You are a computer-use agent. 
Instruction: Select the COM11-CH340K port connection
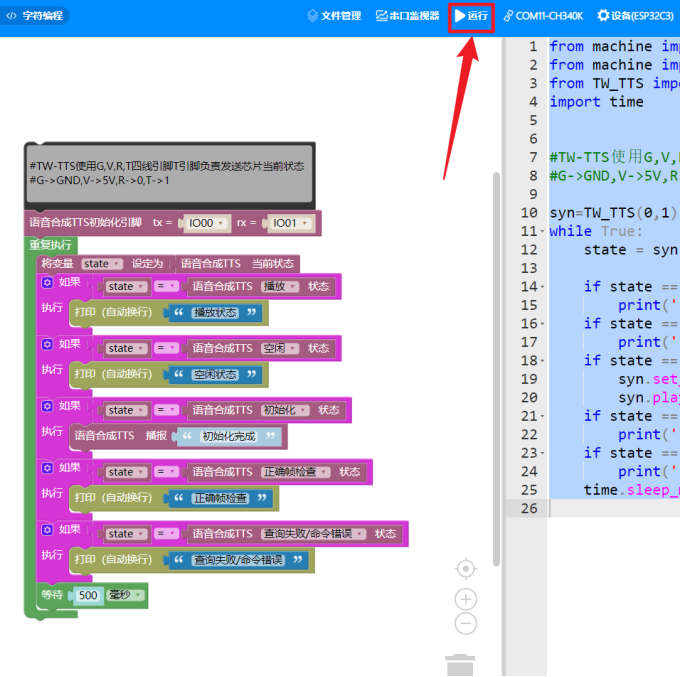545,16
